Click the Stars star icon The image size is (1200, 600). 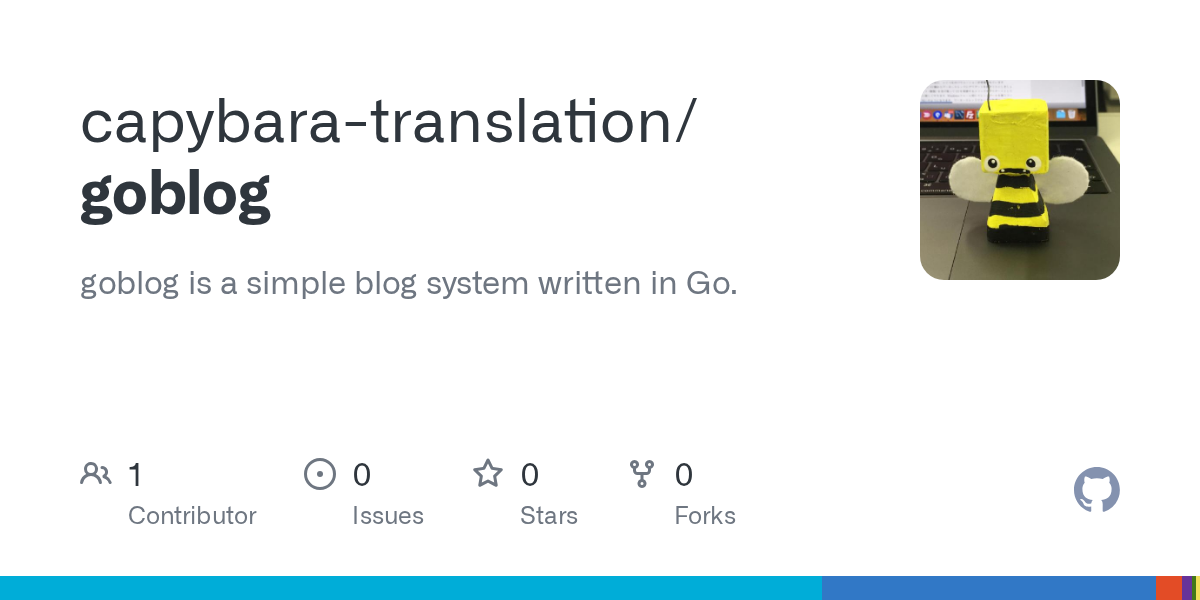488,474
